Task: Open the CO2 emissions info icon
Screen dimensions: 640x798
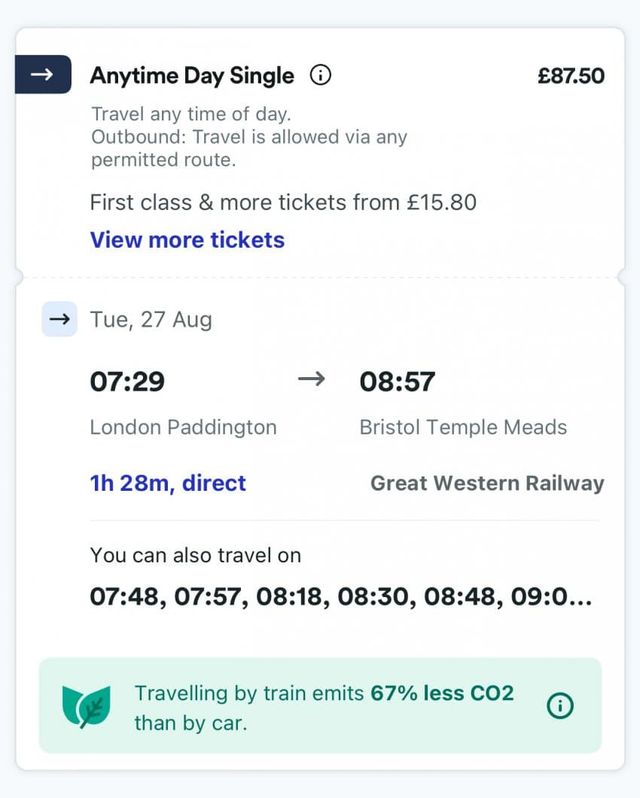Action: pos(560,705)
